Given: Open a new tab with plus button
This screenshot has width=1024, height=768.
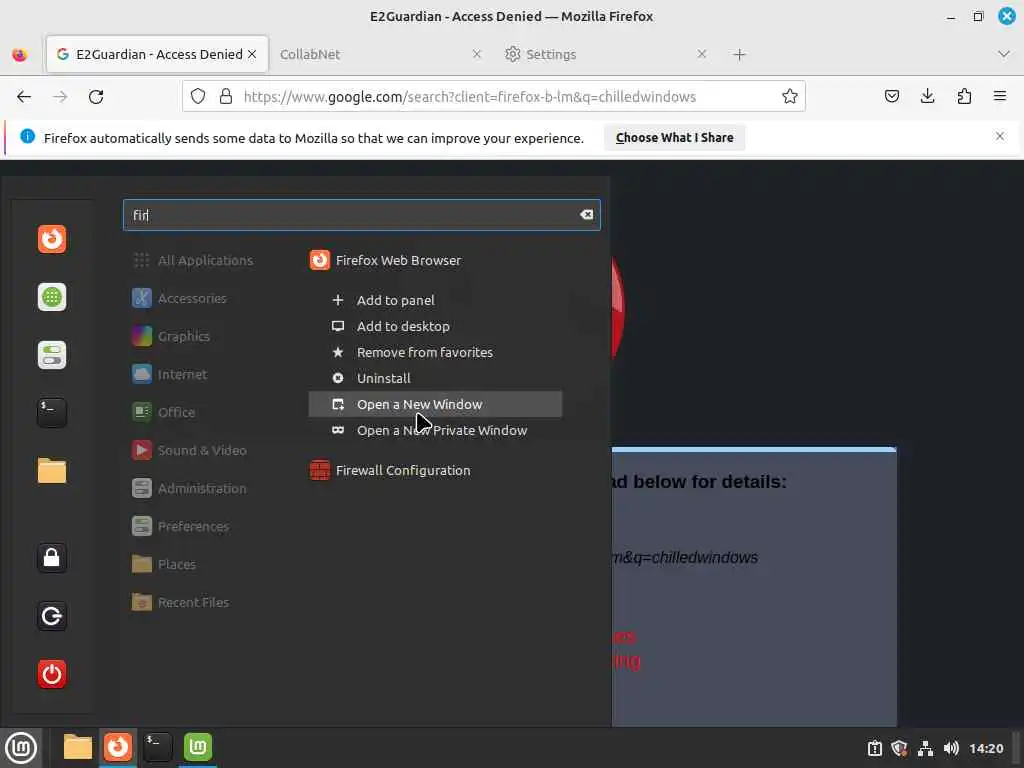Looking at the screenshot, I should 739,55.
